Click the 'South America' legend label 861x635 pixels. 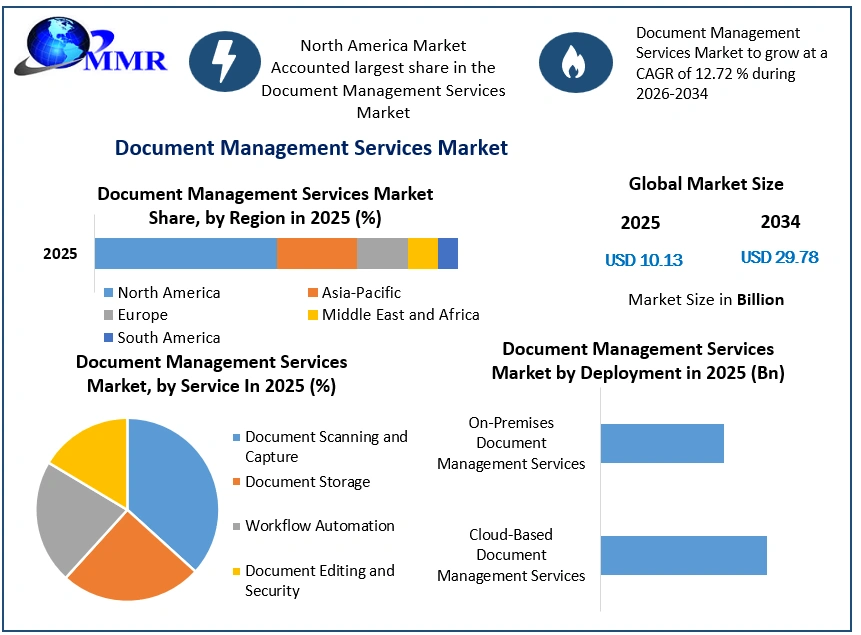coord(169,337)
